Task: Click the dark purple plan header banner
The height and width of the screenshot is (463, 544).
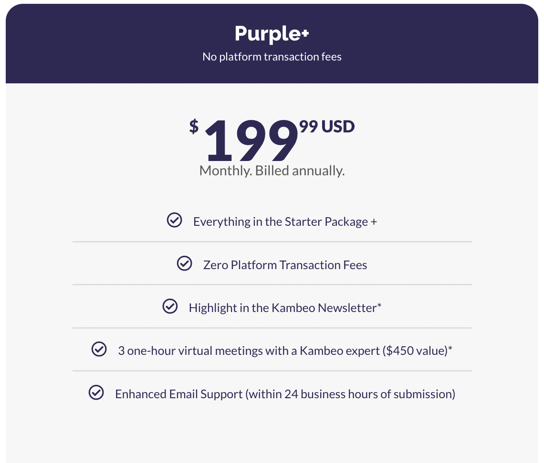Action: [272, 43]
